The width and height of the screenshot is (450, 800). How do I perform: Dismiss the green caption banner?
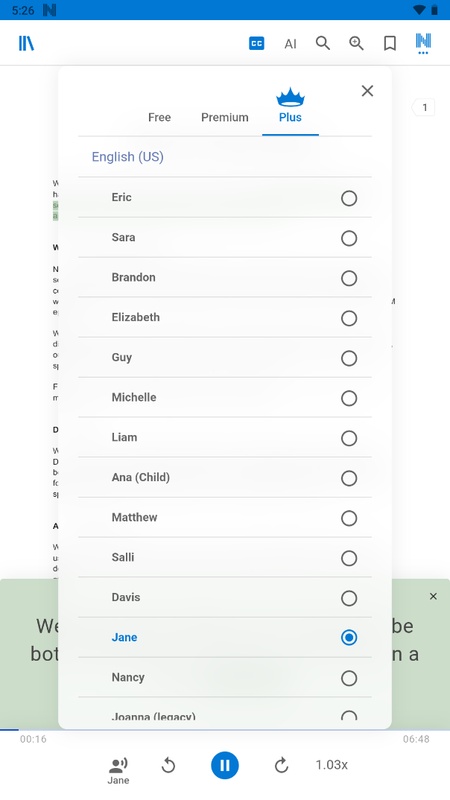(x=433, y=596)
